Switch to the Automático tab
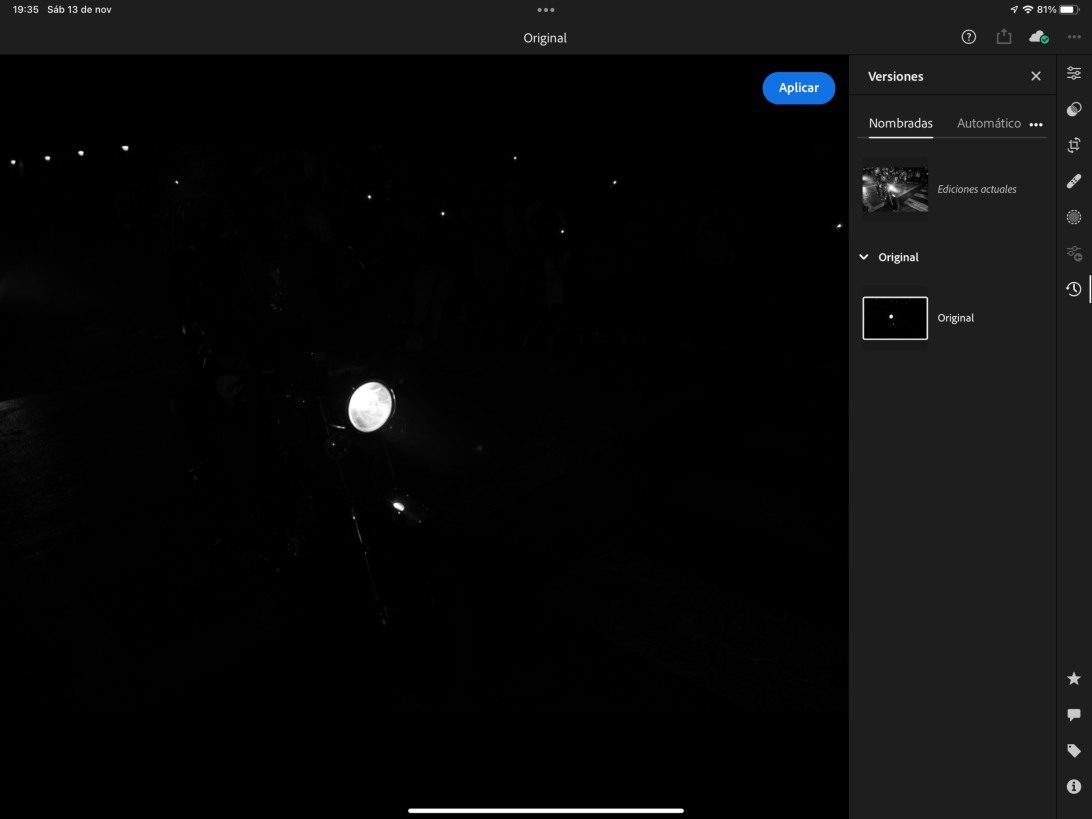The width and height of the screenshot is (1092, 819). tap(988, 123)
